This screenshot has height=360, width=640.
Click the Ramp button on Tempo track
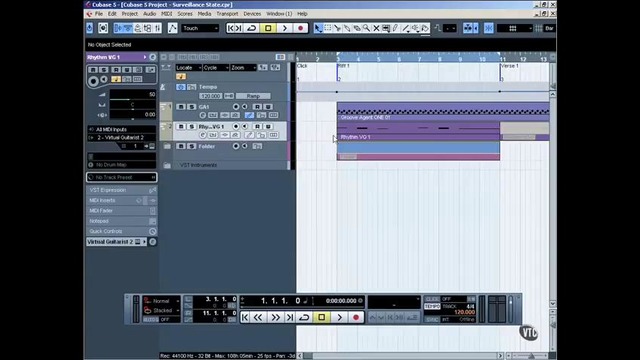253,96
